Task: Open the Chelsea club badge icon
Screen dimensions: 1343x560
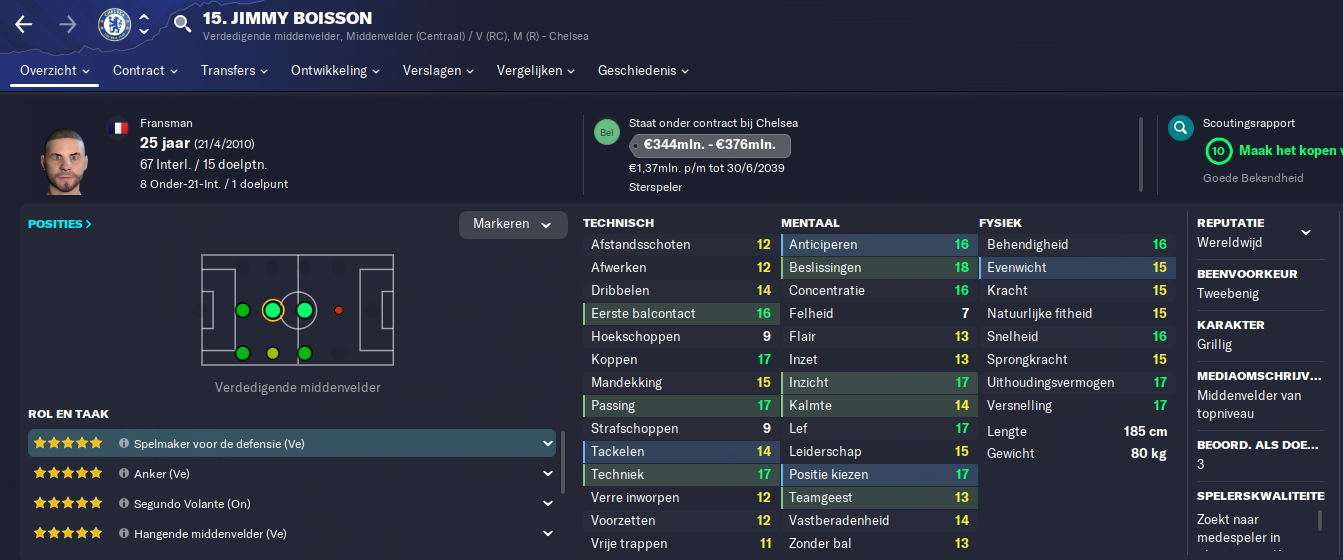Action: (x=115, y=24)
